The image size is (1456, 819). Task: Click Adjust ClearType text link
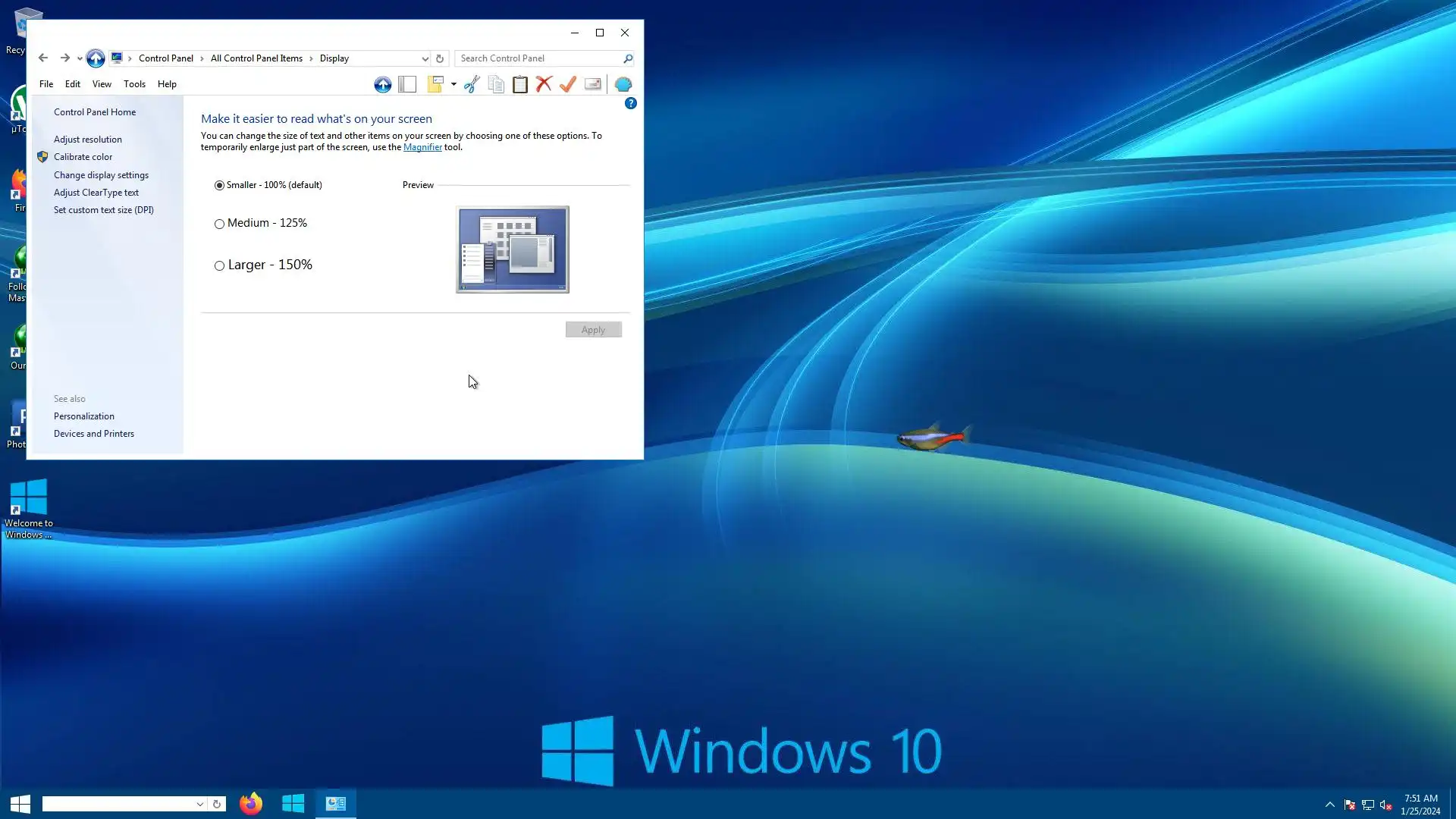pos(96,193)
